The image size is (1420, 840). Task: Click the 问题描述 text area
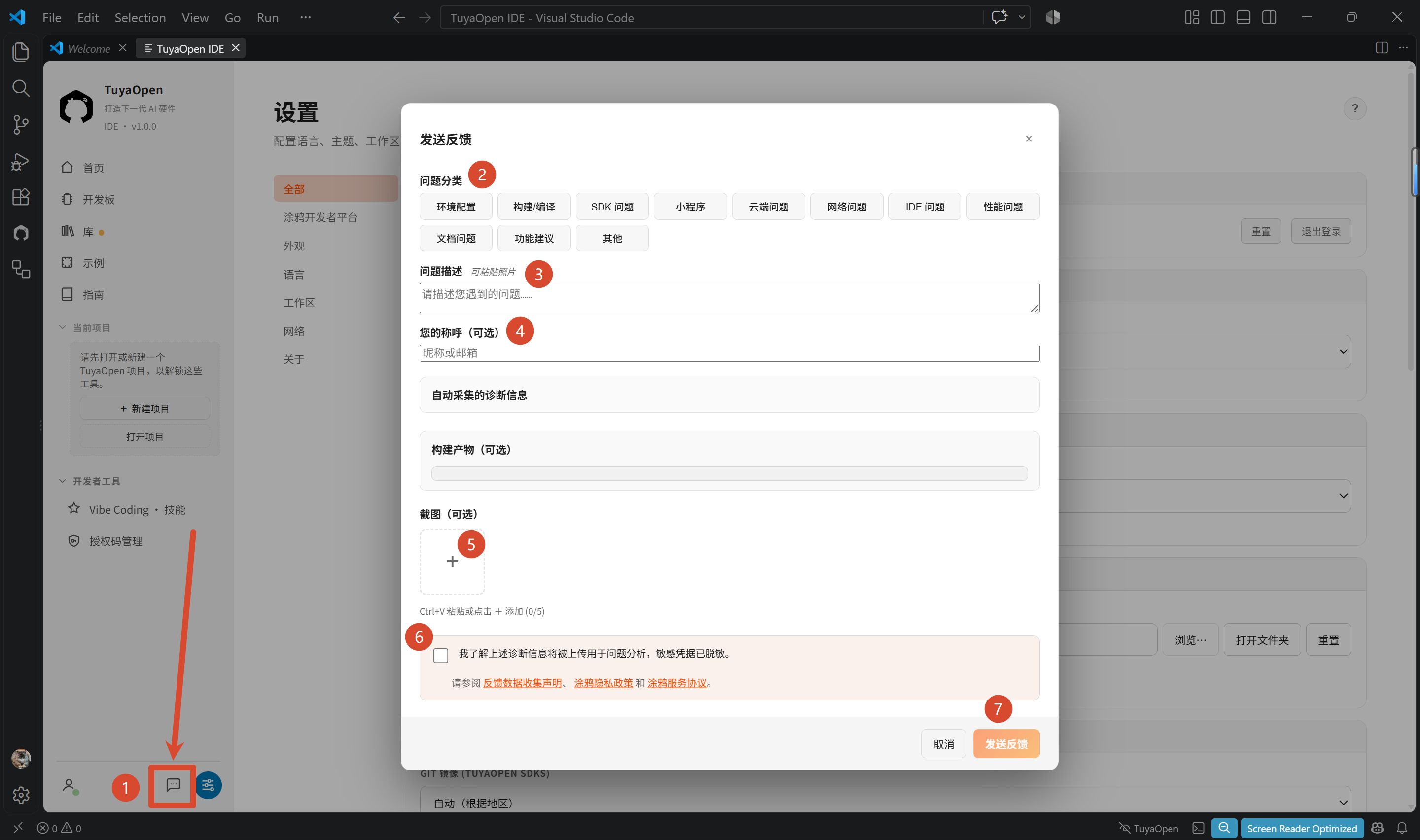[x=729, y=298]
